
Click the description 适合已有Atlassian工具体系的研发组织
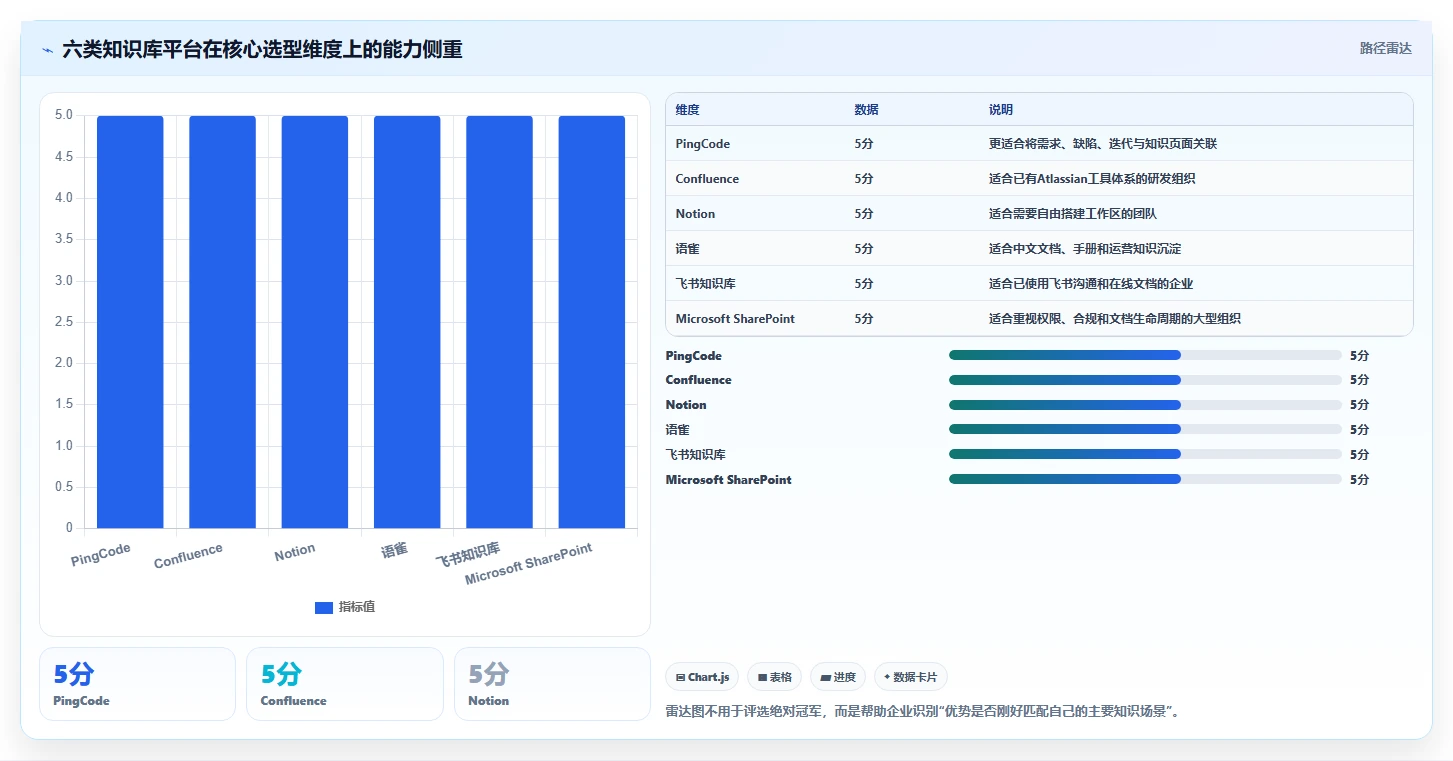[x=1092, y=179]
